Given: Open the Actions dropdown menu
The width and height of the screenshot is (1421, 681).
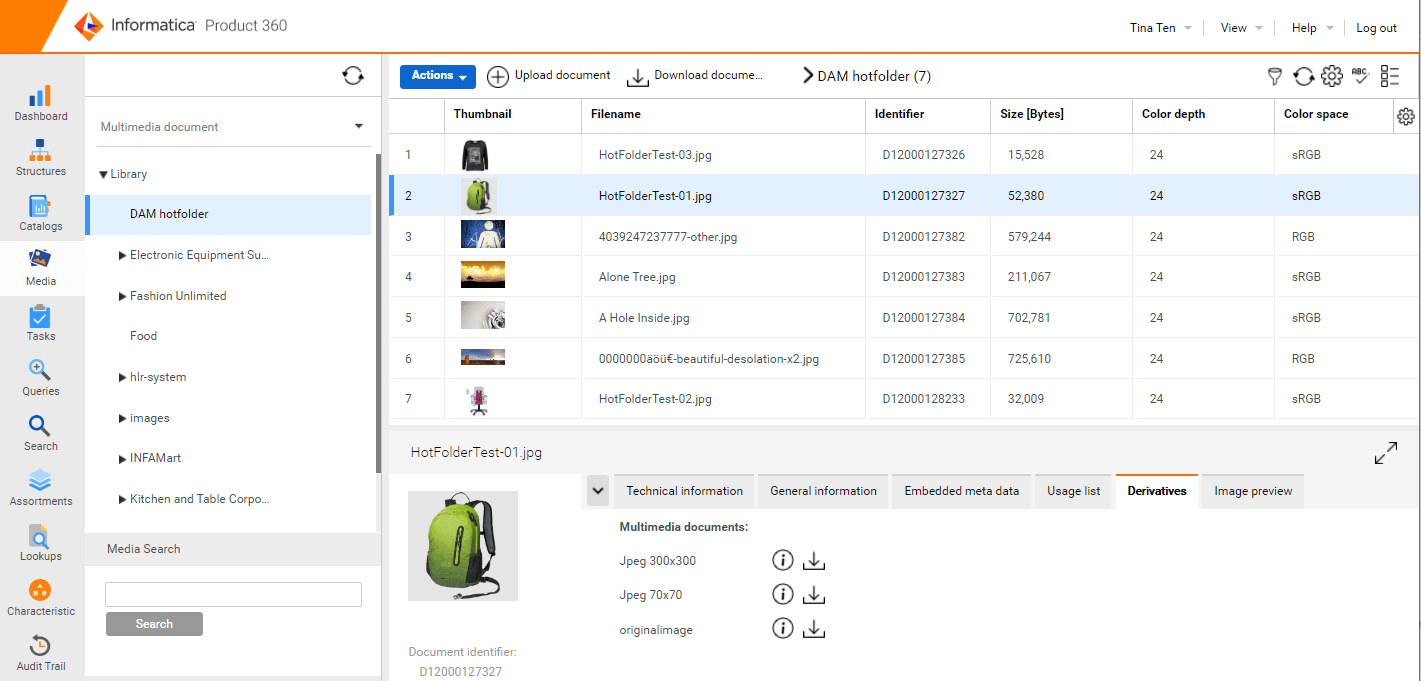Looking at the screenshot, I should coord(437,76).
